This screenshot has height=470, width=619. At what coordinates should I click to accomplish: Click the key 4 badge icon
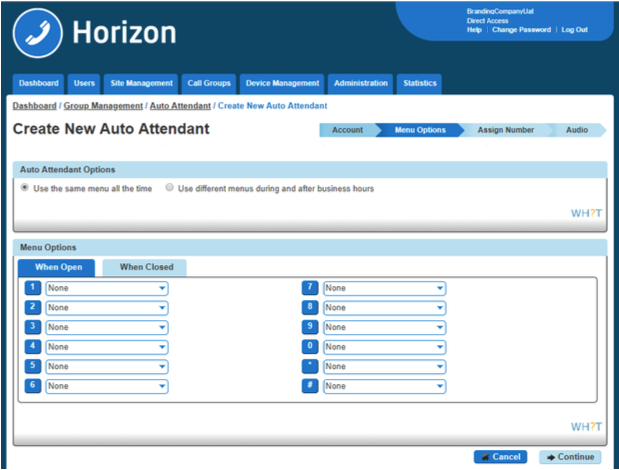click(33, 346)
